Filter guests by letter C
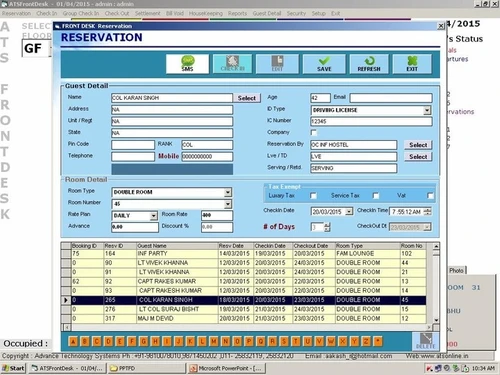 point(97,341)
